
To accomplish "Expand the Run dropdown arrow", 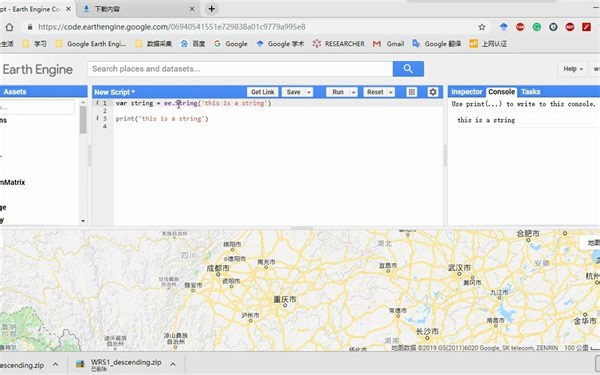I will [354, 92].
